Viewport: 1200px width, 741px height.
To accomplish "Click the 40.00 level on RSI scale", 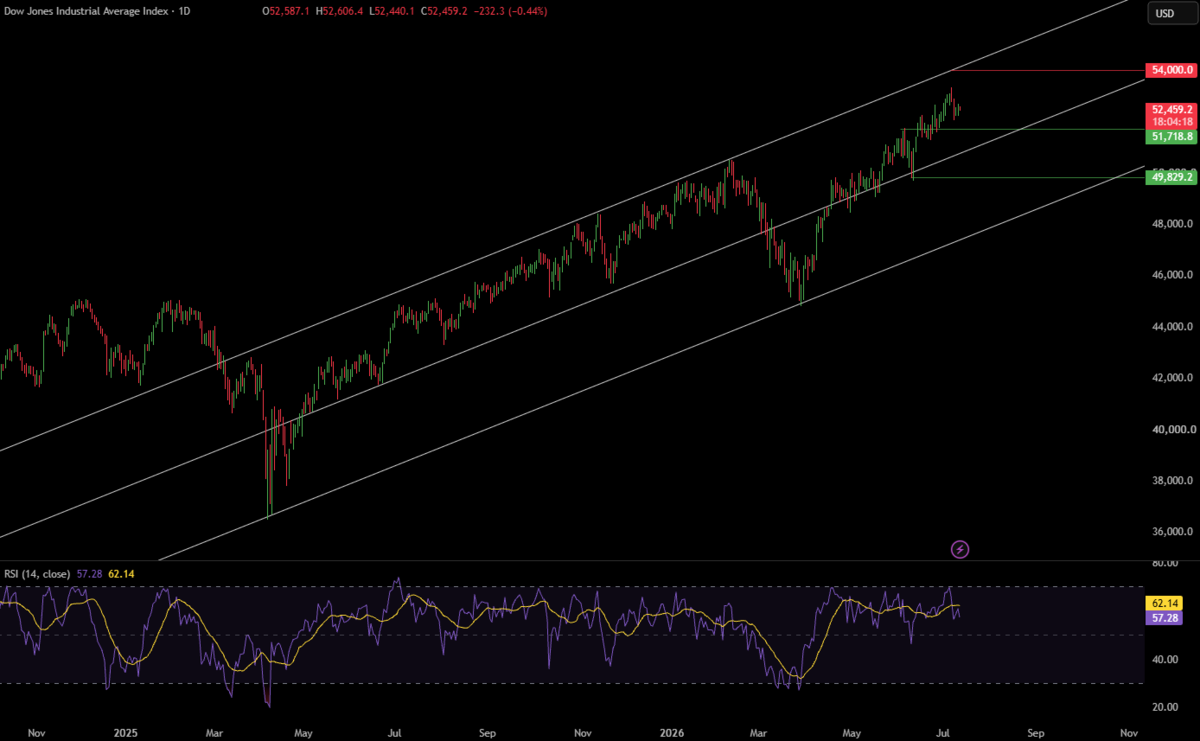I will (1163, 659).
